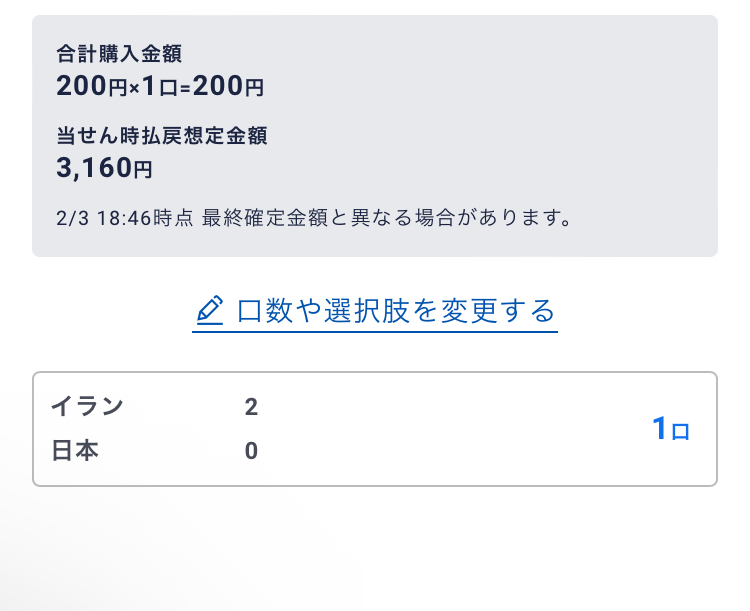
Task: Select Japan's predicted score 0
Action: click(x=251, y=451)
